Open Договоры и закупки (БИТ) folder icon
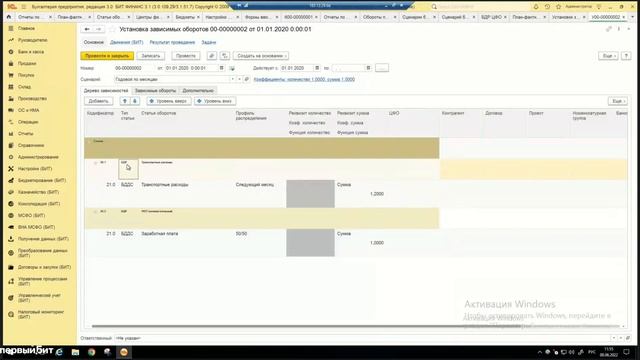This screenshot has width=640, height=360. point(11,267)
